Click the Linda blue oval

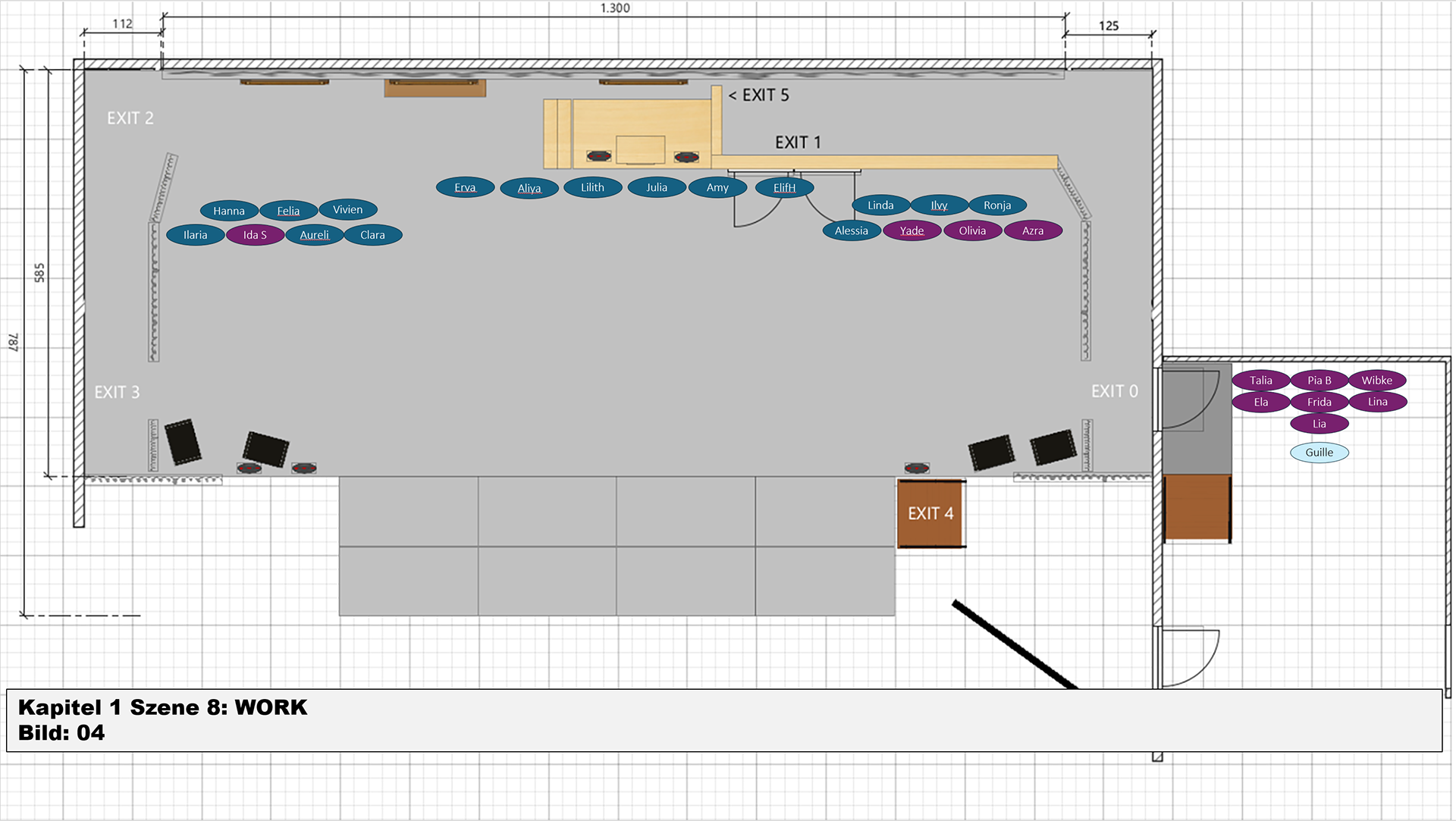pos(880,205)
